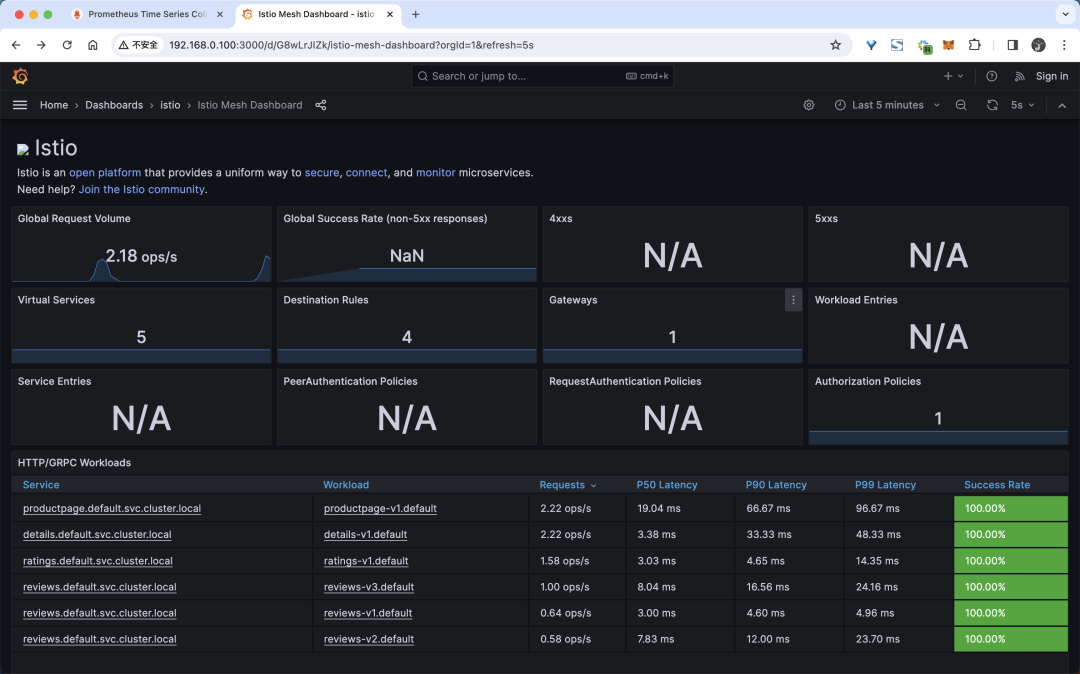
Task: Expand the Last 5 minutes time picker
Action: click(887, 105)
